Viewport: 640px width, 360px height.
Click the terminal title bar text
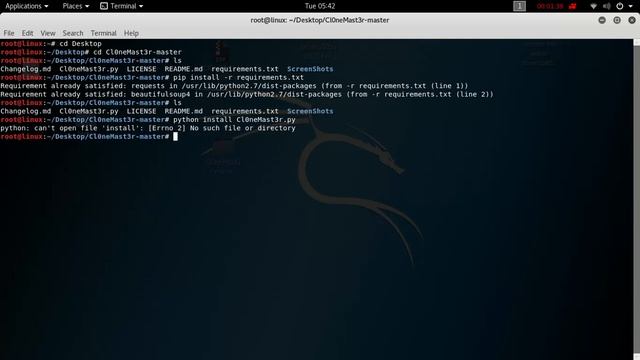point(320,20)
